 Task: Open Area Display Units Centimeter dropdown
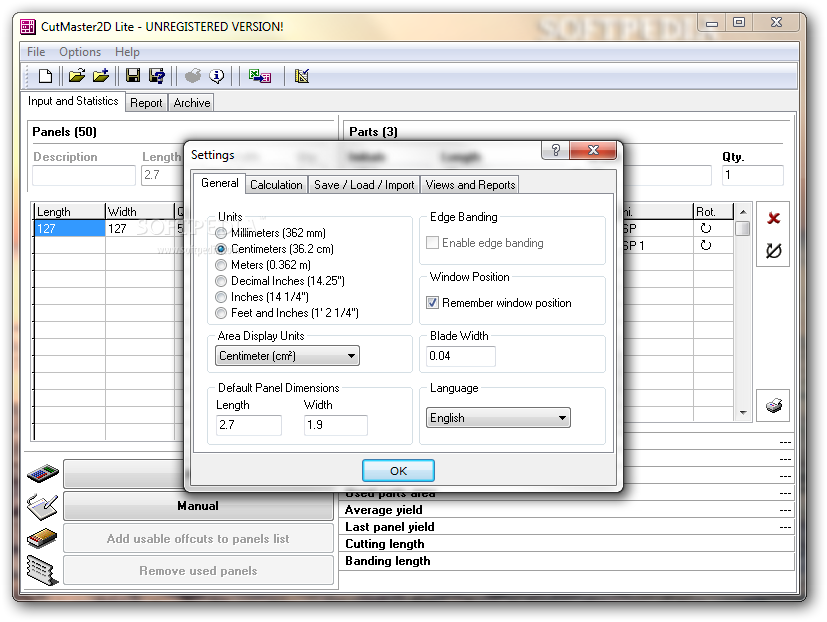[x=287, y=356]
